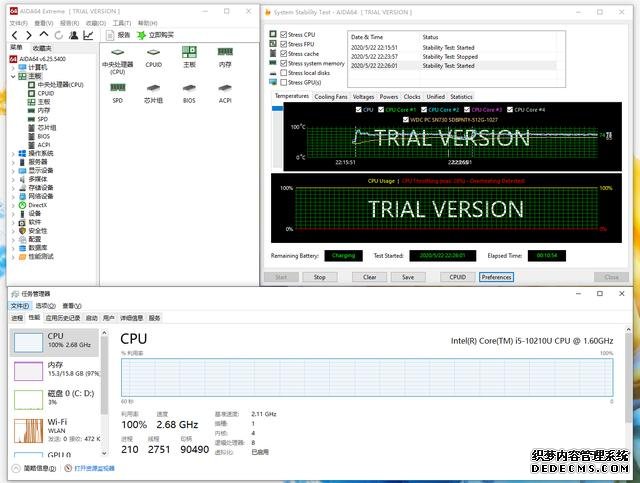Expand the 服务器 tree node
The width and height of the screenshot is (640, 483).
13,162
